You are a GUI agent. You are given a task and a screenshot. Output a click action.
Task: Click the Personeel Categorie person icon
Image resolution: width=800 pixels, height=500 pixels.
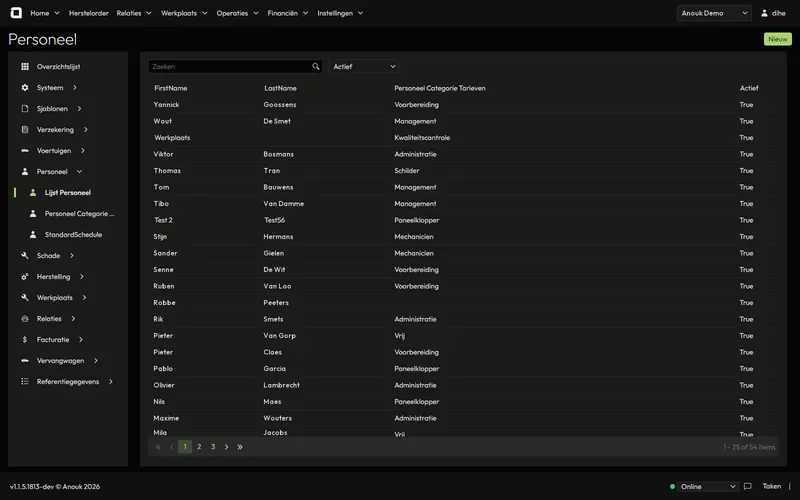click(33, 213)
